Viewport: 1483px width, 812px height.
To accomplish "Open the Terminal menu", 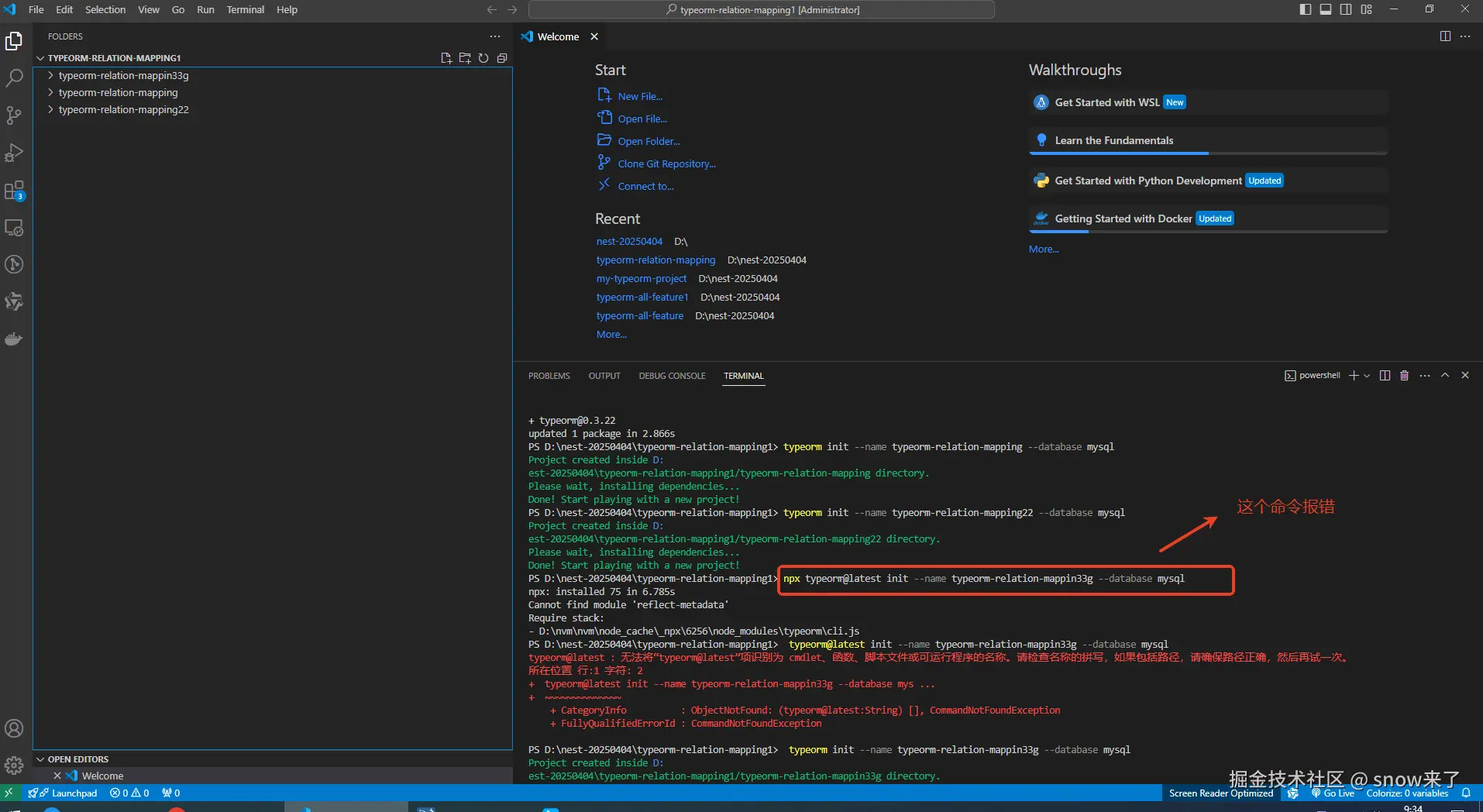I will tap(245, 9).
